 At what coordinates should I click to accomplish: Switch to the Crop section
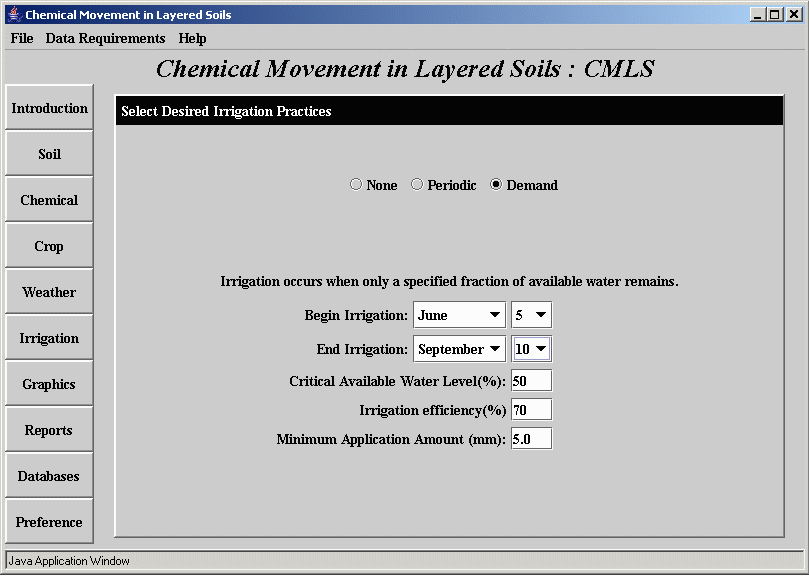50,245
